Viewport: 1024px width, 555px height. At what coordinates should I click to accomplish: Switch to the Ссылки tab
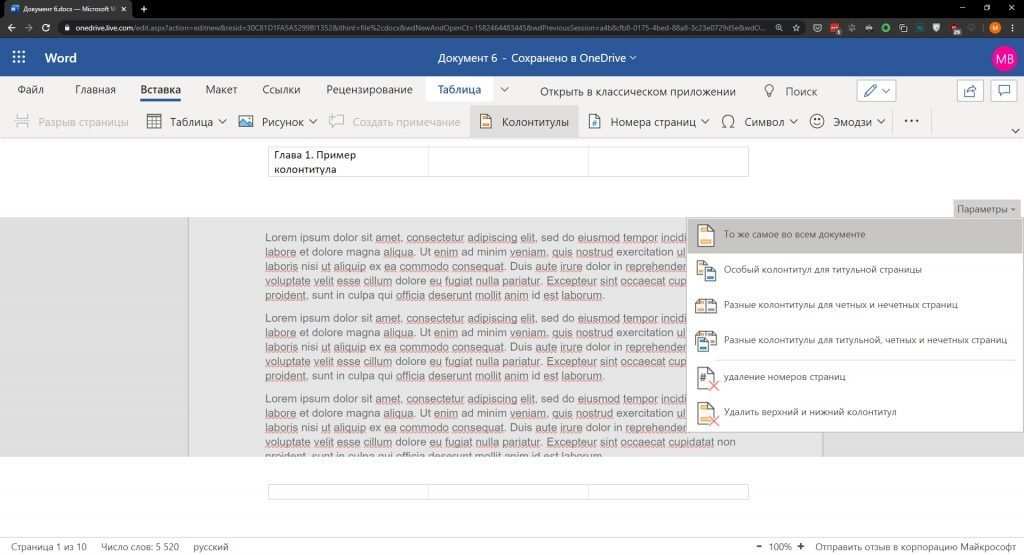coord(281,89)
